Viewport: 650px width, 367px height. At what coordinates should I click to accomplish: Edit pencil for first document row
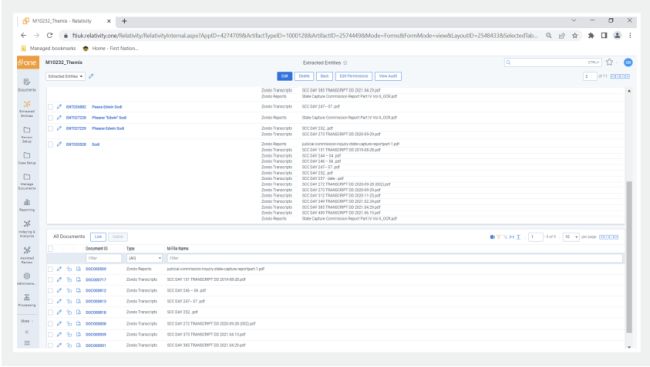tap(59, 269)
